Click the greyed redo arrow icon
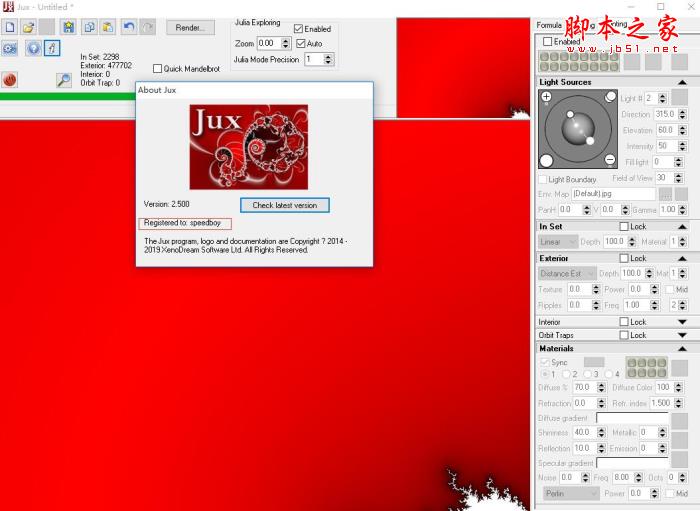This screenshot has width=700, height=511. click(x=148, y=27)
